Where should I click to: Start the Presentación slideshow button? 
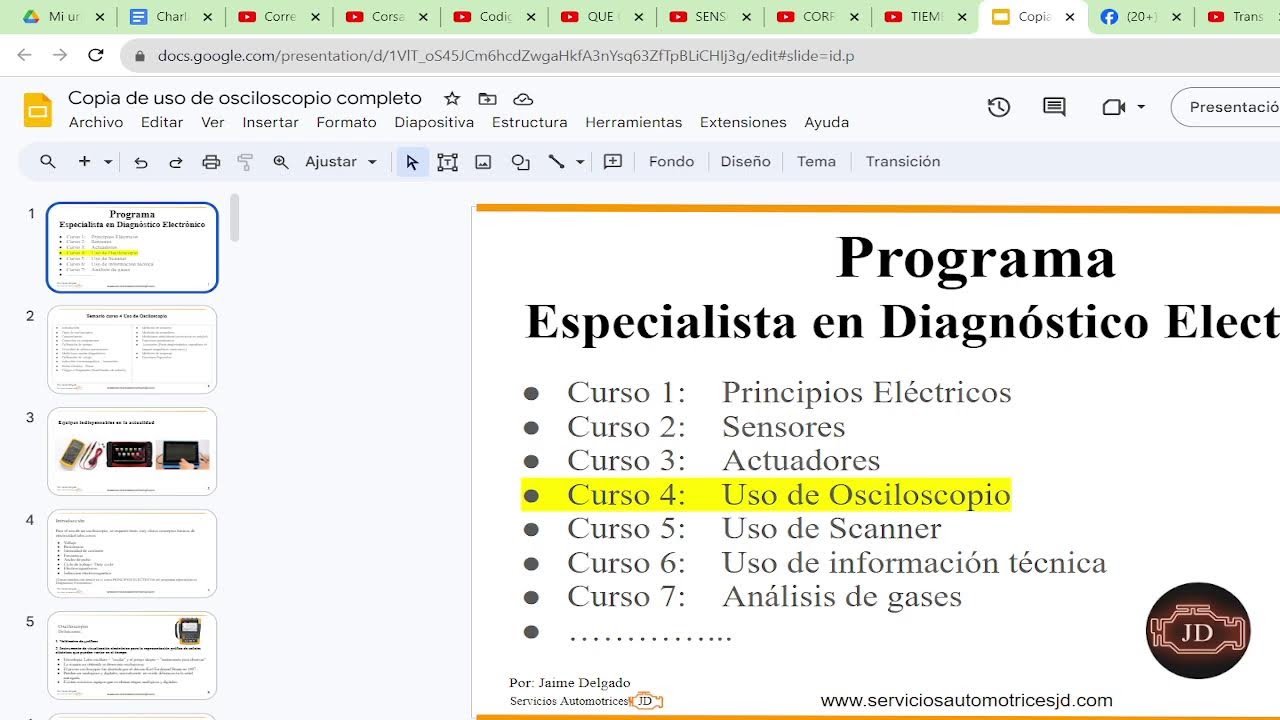(1226, 107)
